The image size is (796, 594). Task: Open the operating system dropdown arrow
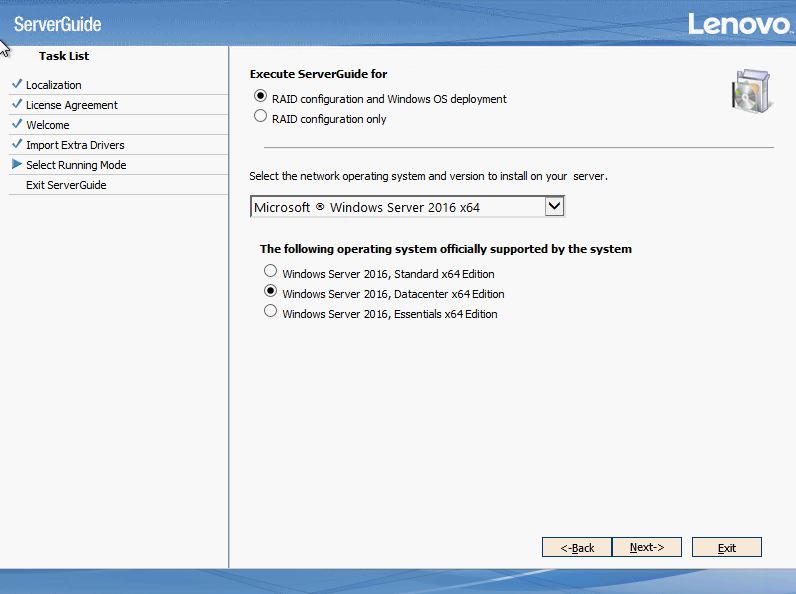[554, 206]
